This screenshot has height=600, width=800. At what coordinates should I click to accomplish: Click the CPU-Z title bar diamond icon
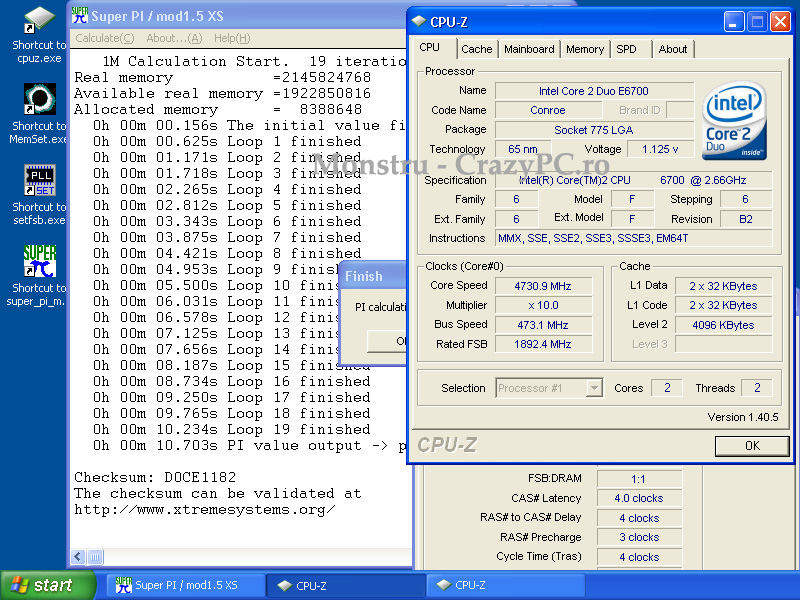click(x=419, y=21)
